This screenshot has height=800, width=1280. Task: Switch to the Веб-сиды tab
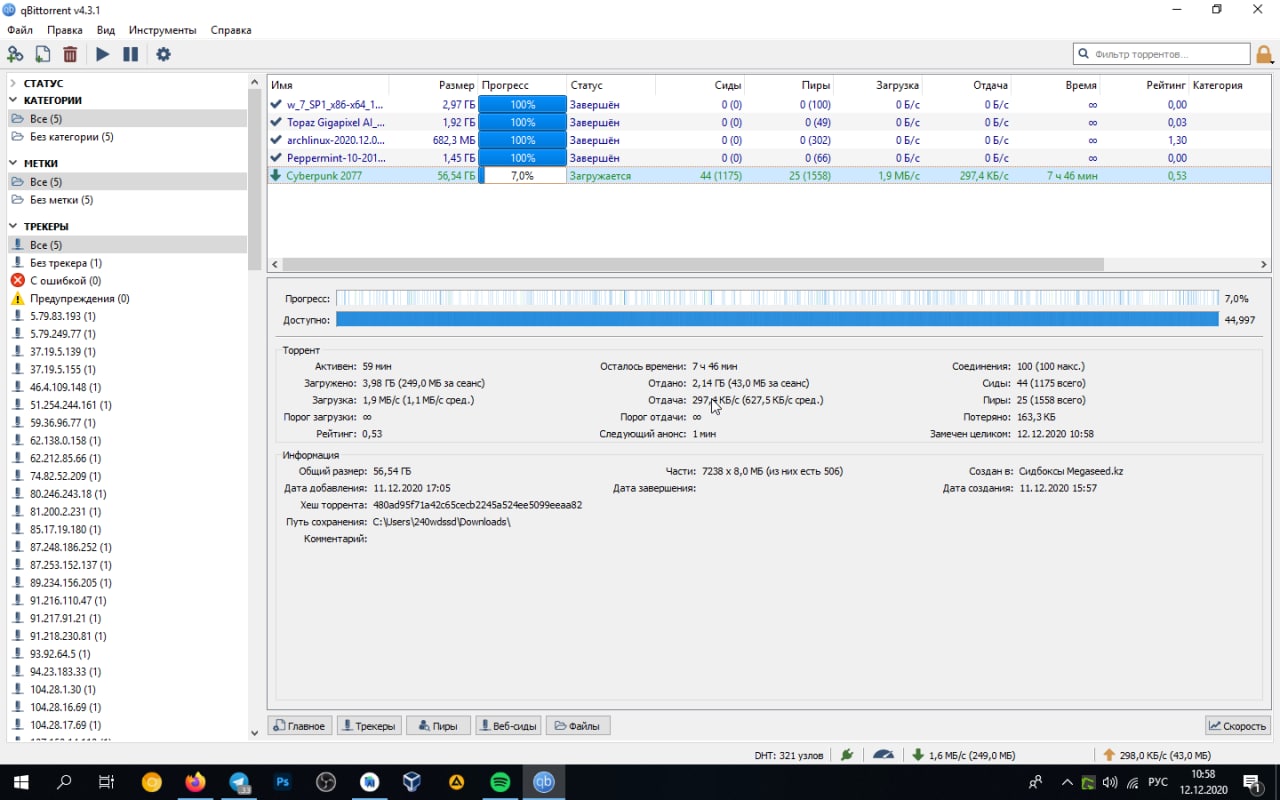pos(509,726)
